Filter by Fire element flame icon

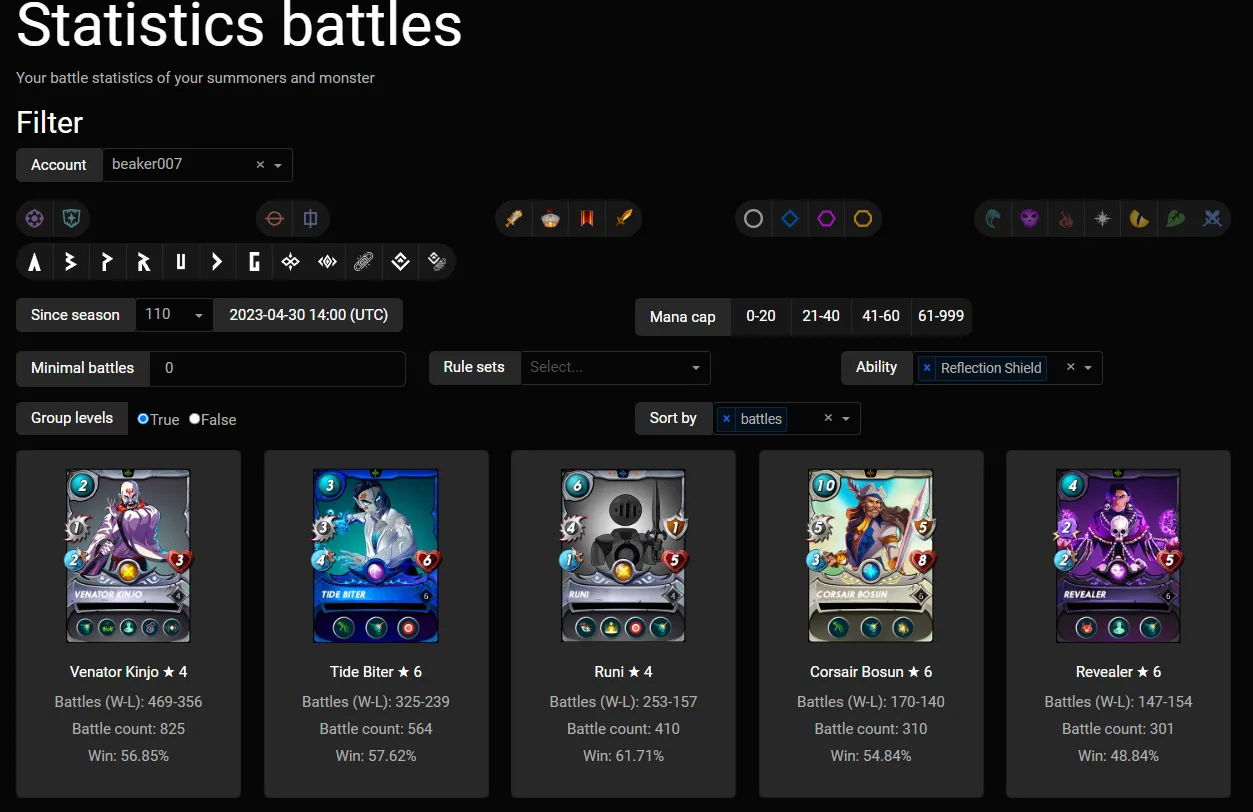click(x=1066, y=218)
